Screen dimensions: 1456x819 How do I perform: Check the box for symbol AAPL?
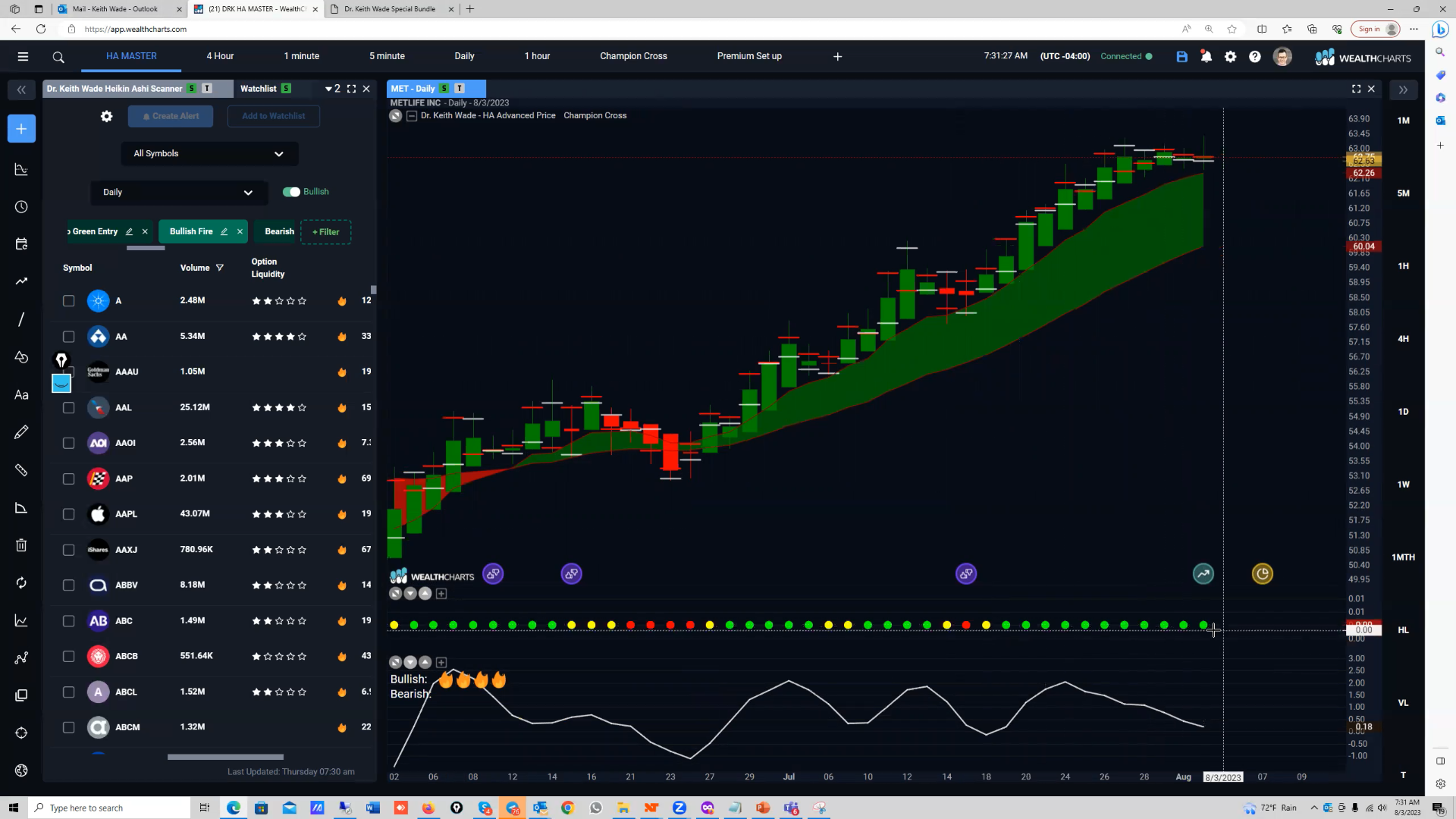click(x=68, y=514)
